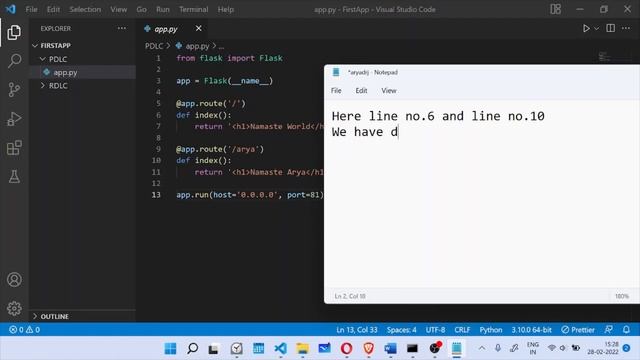The width and height of the screenshot is (640, 360).
Task: Open the Manage gear settings icon
Action: click(x=14, y=308)
